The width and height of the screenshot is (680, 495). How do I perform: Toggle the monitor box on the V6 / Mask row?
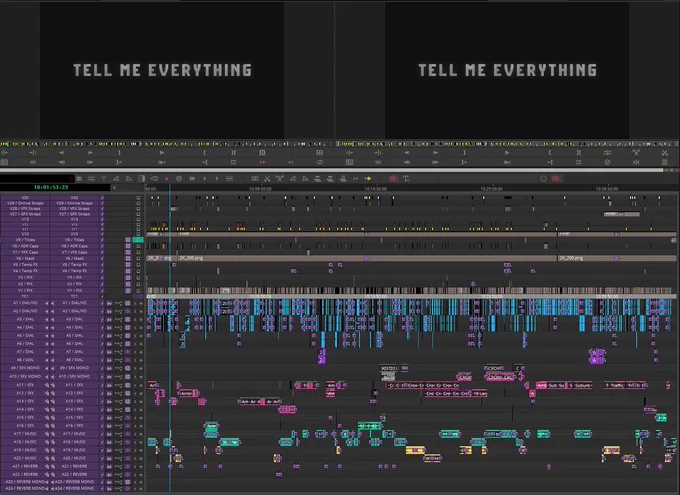coord(138,258)
